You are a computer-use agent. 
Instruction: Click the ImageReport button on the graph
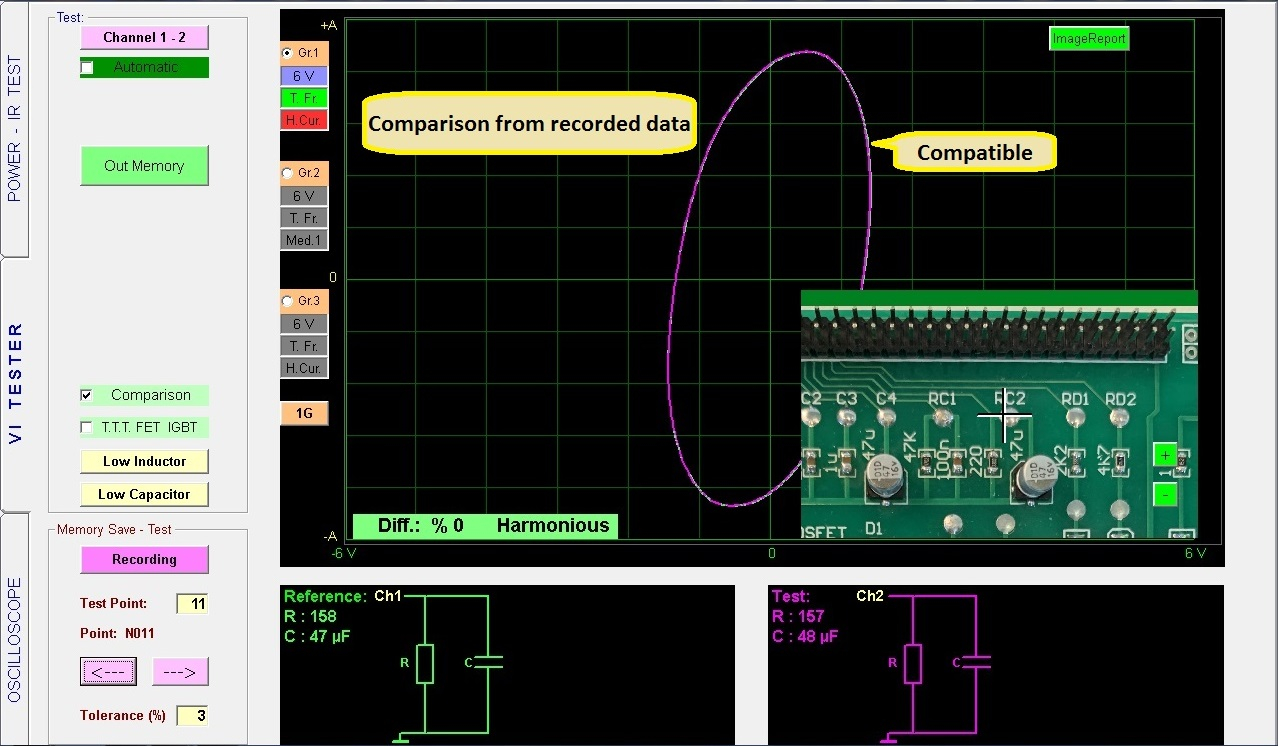(1089, 39)
